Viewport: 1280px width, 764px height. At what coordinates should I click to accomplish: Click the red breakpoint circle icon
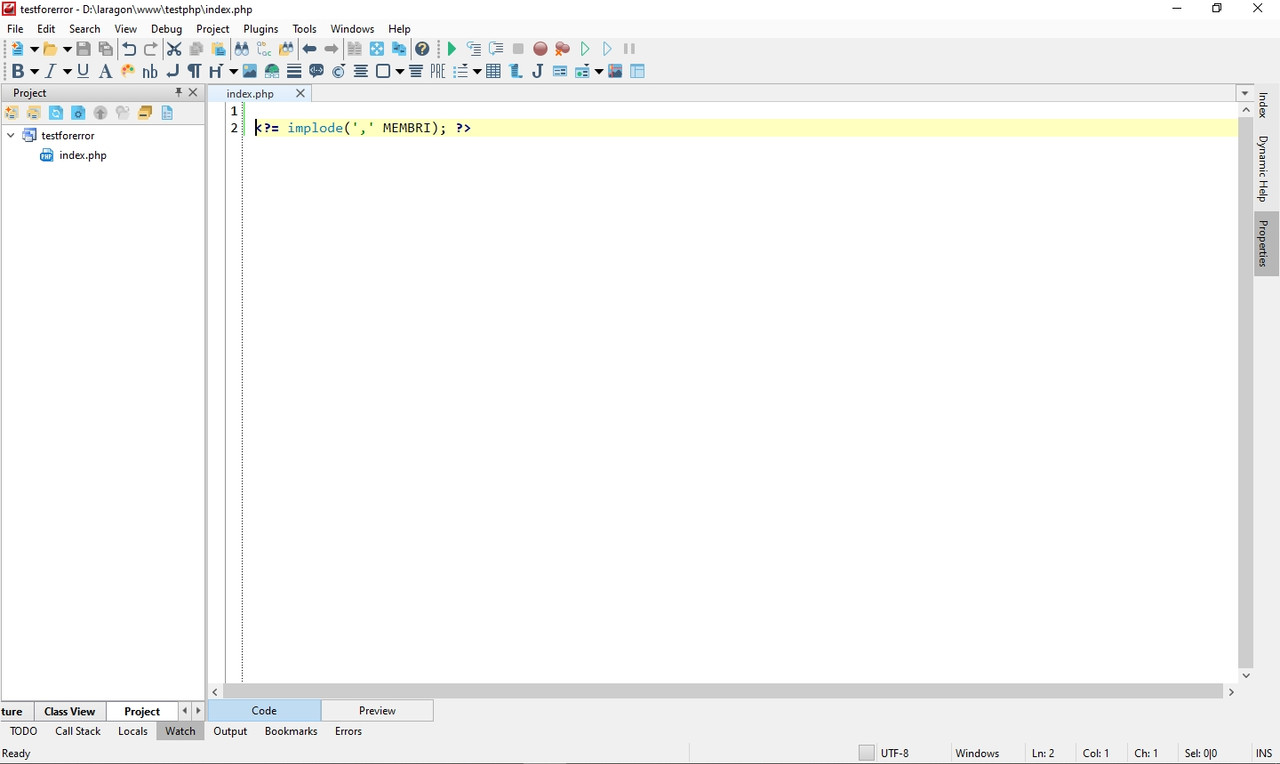coord(540,49)
